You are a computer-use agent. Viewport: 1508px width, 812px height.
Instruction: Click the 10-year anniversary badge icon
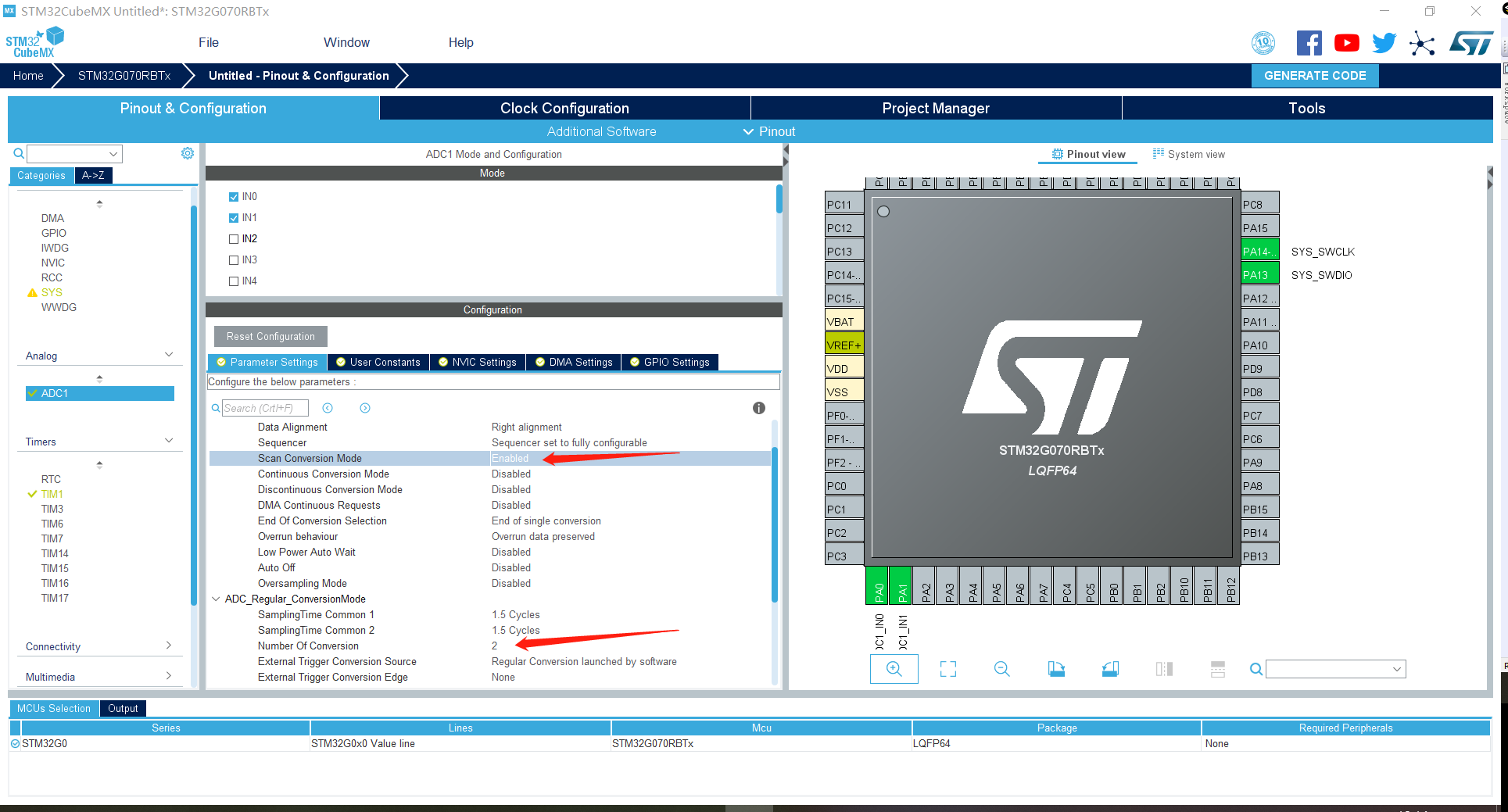[x=1263, y=43]
